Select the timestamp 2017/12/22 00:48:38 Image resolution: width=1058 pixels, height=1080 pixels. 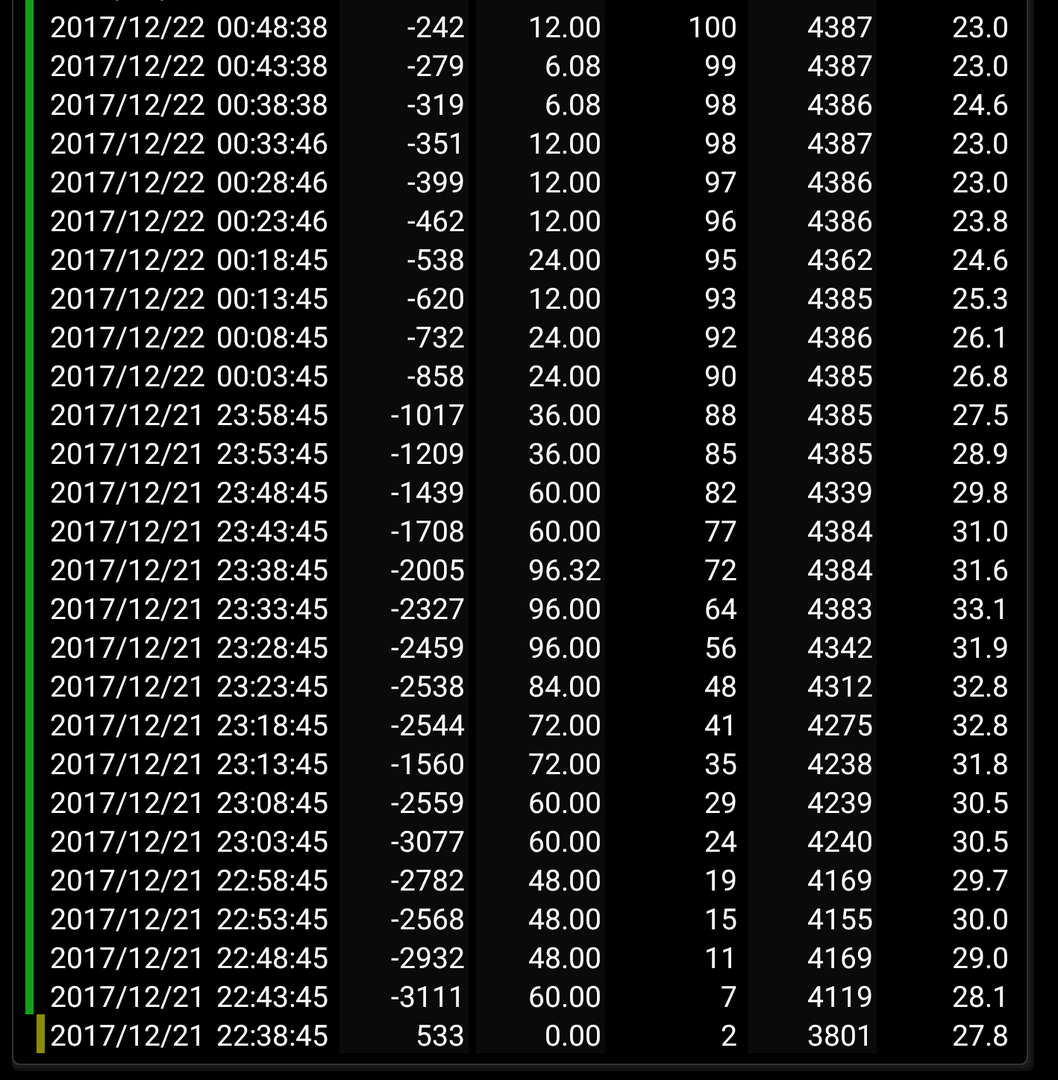(x=189, y=28)
